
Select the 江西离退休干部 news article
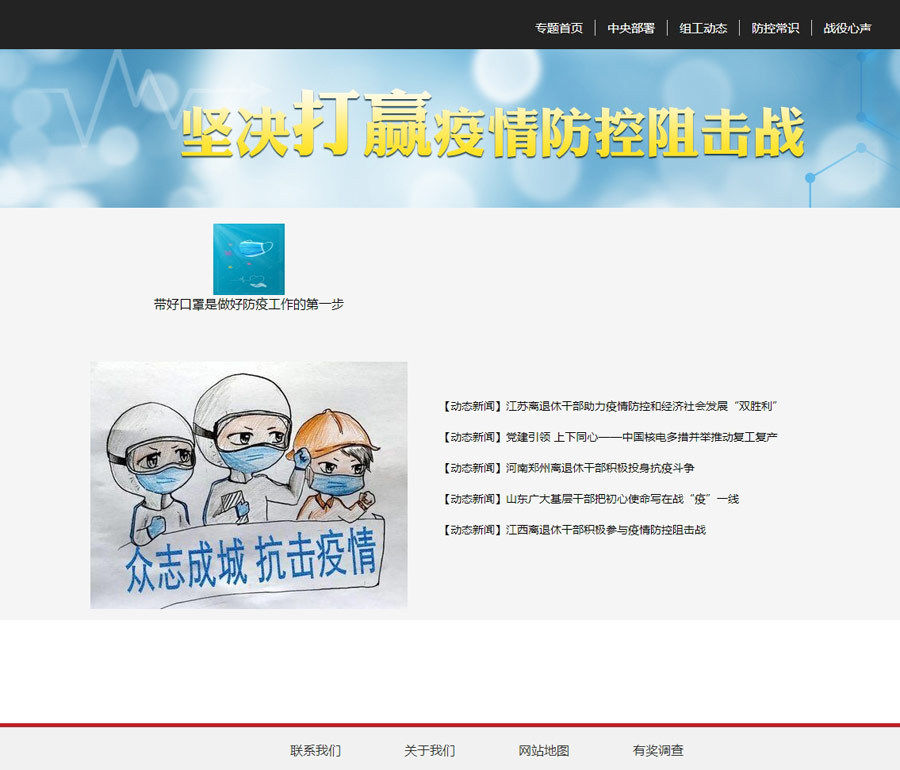tap(605, 530)
